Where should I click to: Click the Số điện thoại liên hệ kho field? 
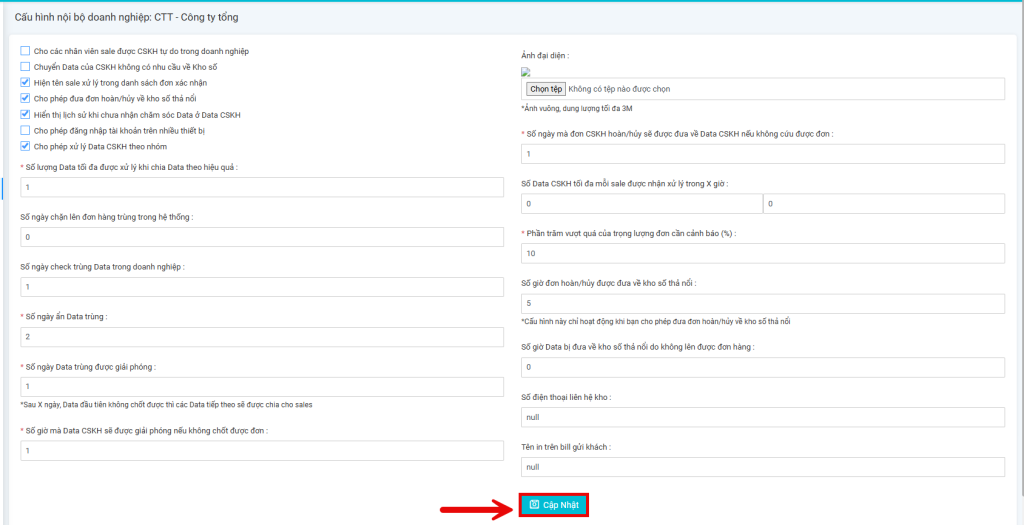pos(762,417)
